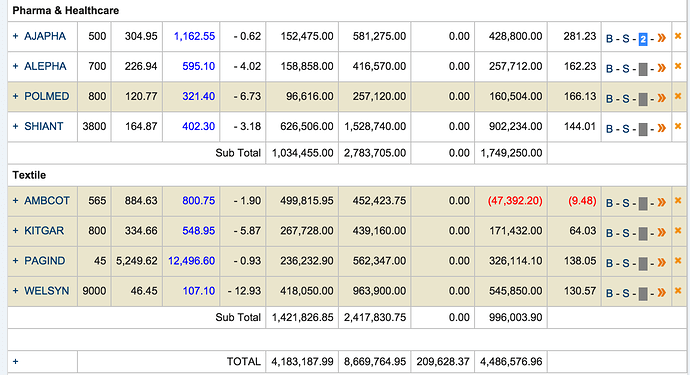The height and width of the screenshot is (375, 690).
Task: Click POLMED price 321.40
Action: [198, 96]
